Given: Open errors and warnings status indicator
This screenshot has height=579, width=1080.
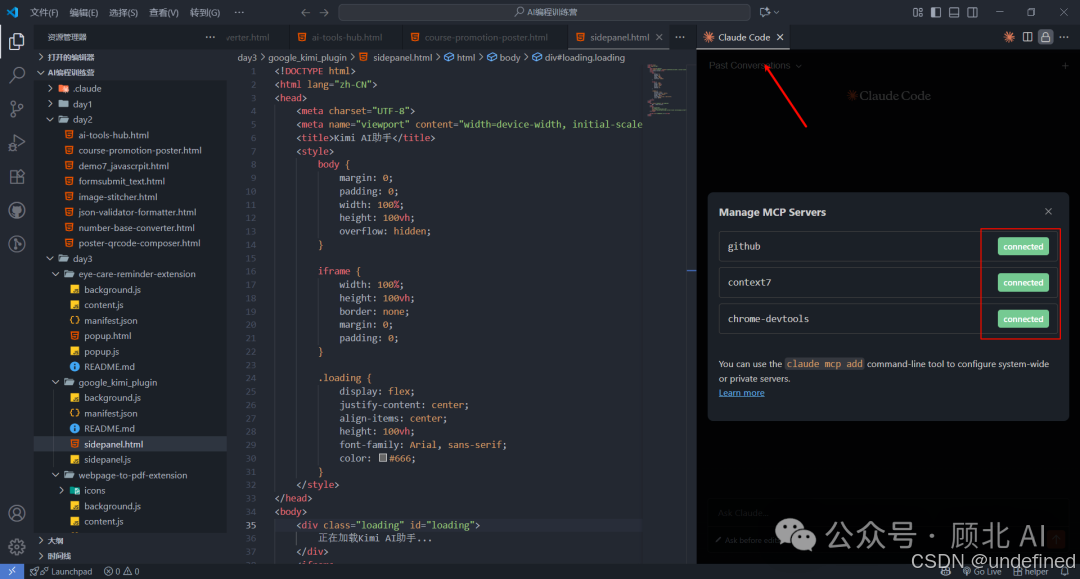Looking at the screenshot, I should point(122,571).
